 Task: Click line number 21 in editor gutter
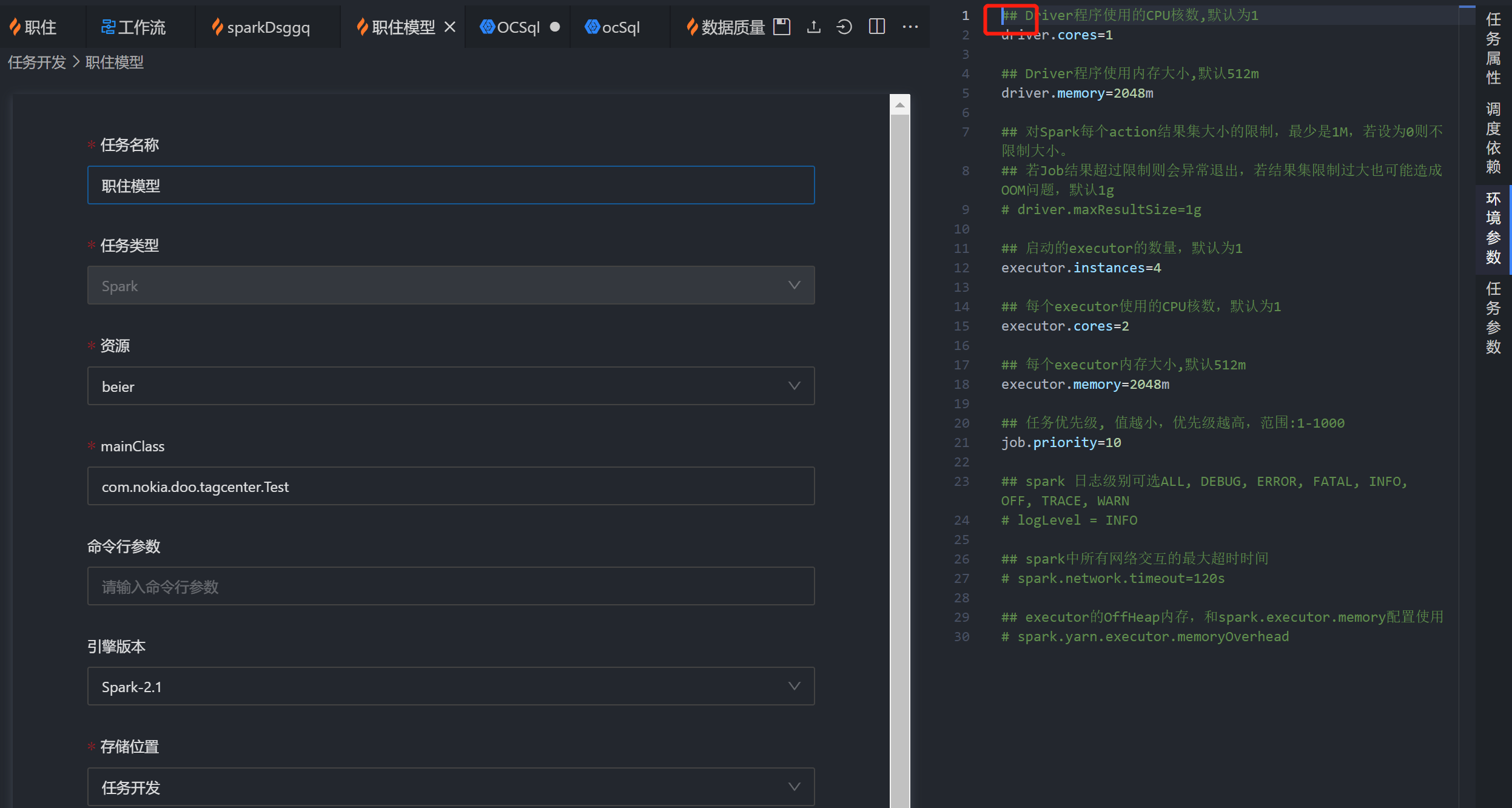962,442
